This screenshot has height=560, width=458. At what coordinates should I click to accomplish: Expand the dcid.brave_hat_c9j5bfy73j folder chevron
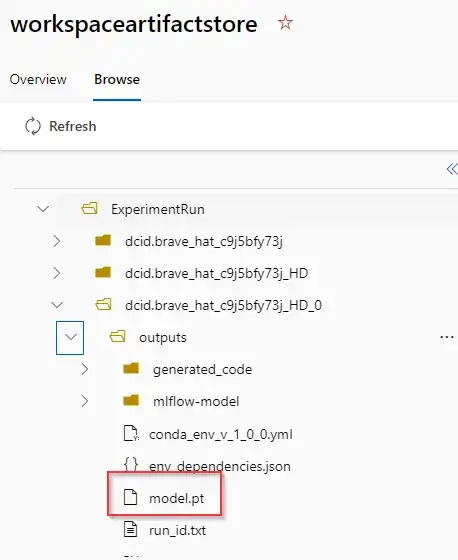(x=57, y=241)
